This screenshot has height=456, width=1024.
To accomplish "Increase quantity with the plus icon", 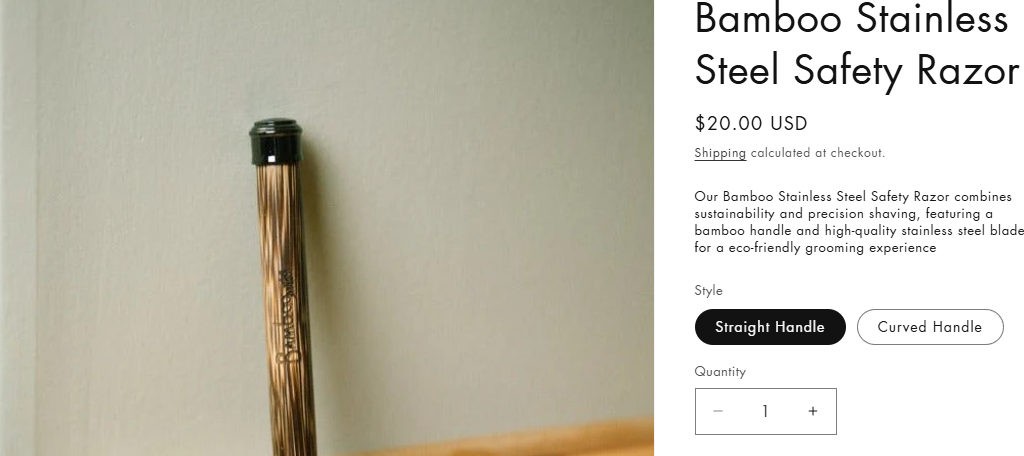I will pos(813,411).
